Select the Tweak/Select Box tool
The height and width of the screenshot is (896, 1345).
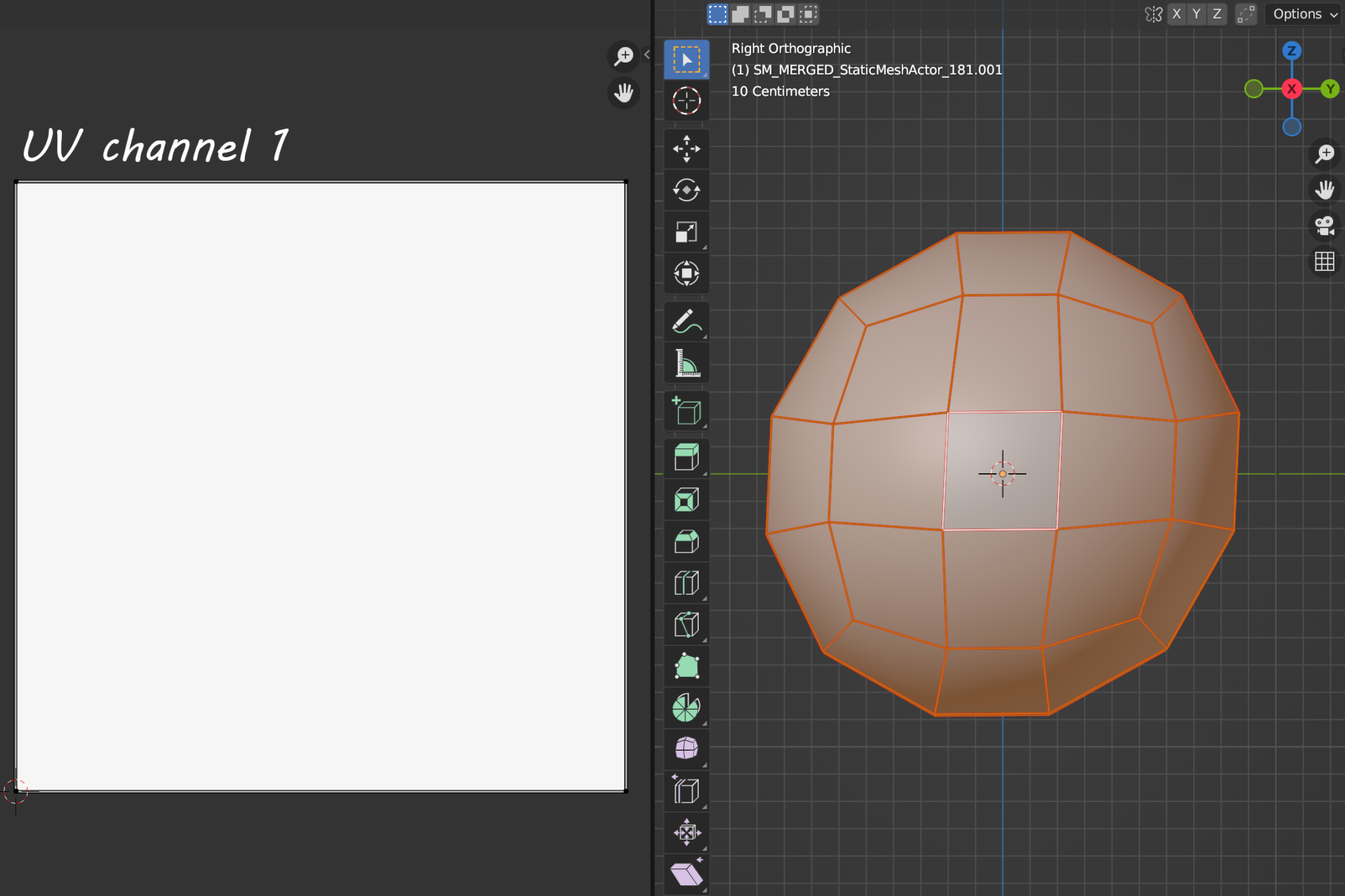(x=687, y=59)
